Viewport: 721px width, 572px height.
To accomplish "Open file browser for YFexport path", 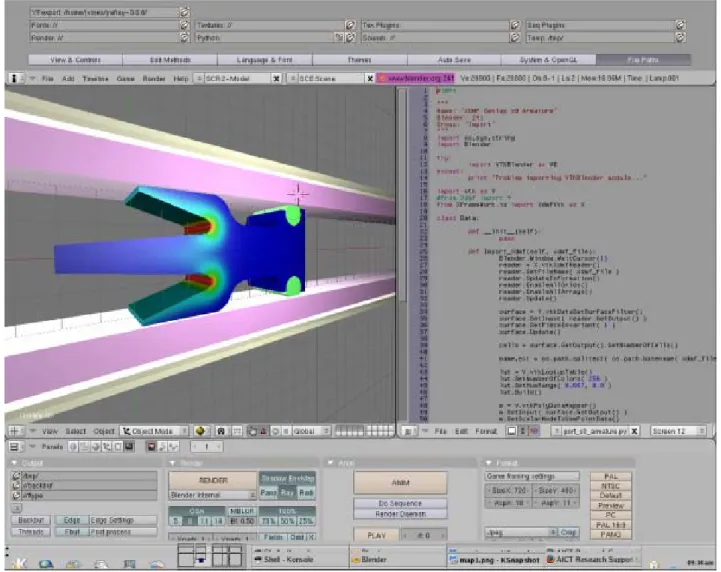I will pyautogui.click(x=184, y=12).
